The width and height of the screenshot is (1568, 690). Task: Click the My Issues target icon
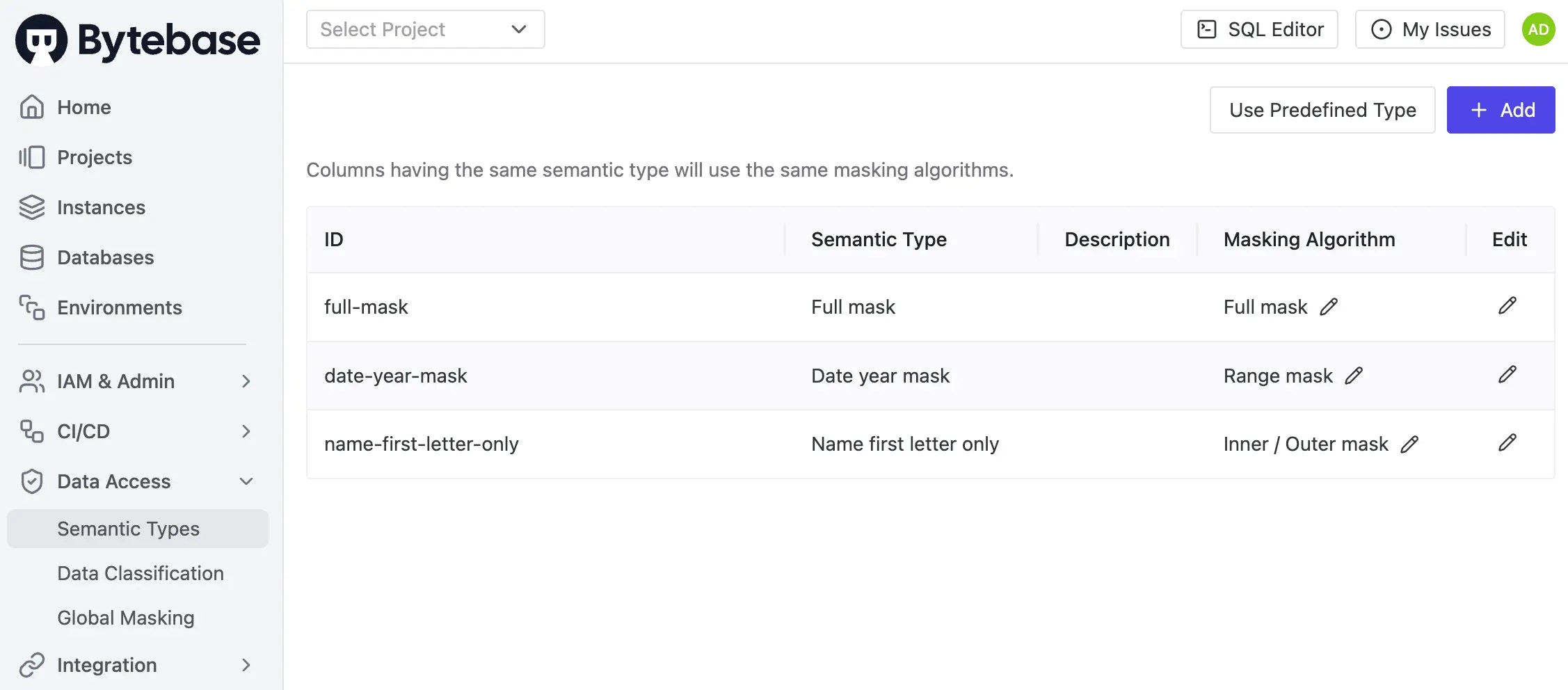1382,29
